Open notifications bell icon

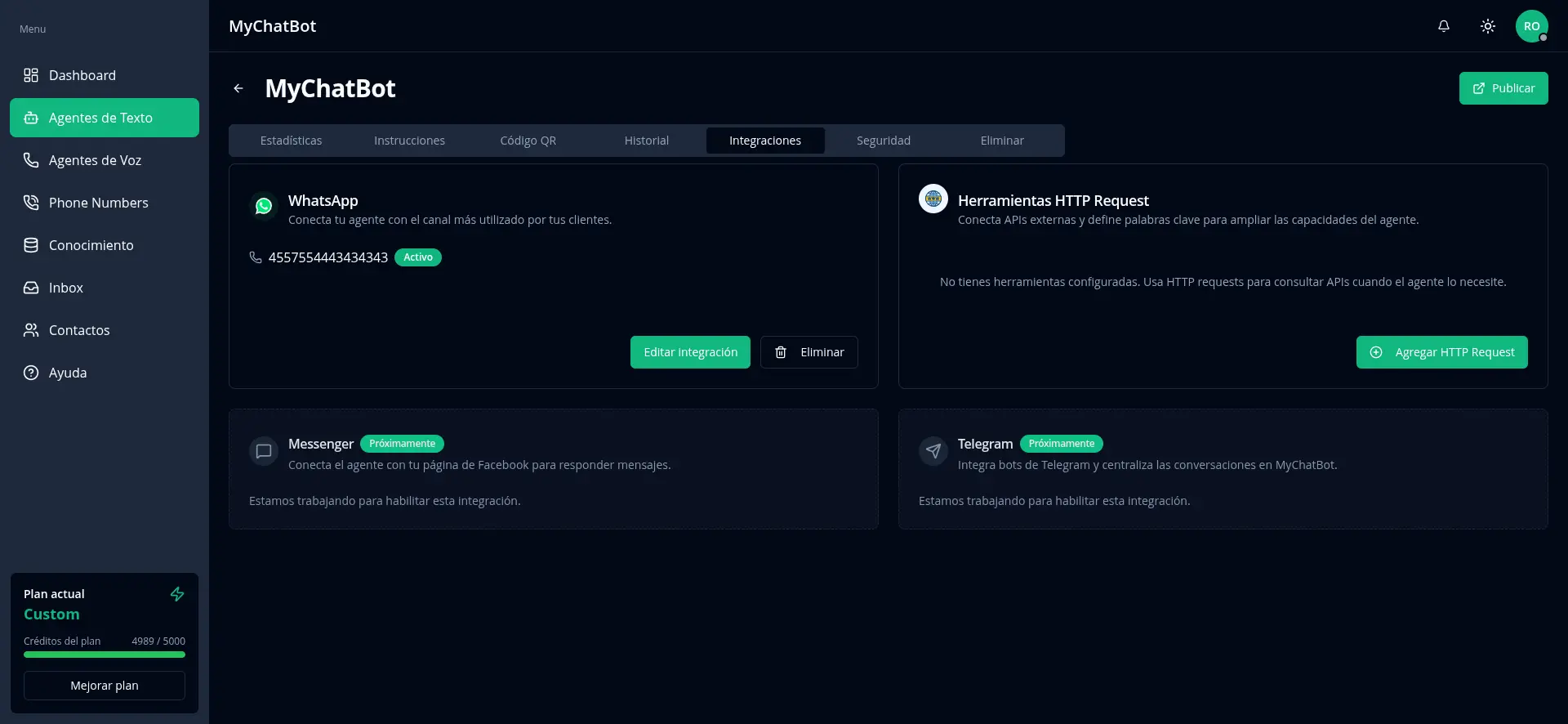click(1444, 26)
